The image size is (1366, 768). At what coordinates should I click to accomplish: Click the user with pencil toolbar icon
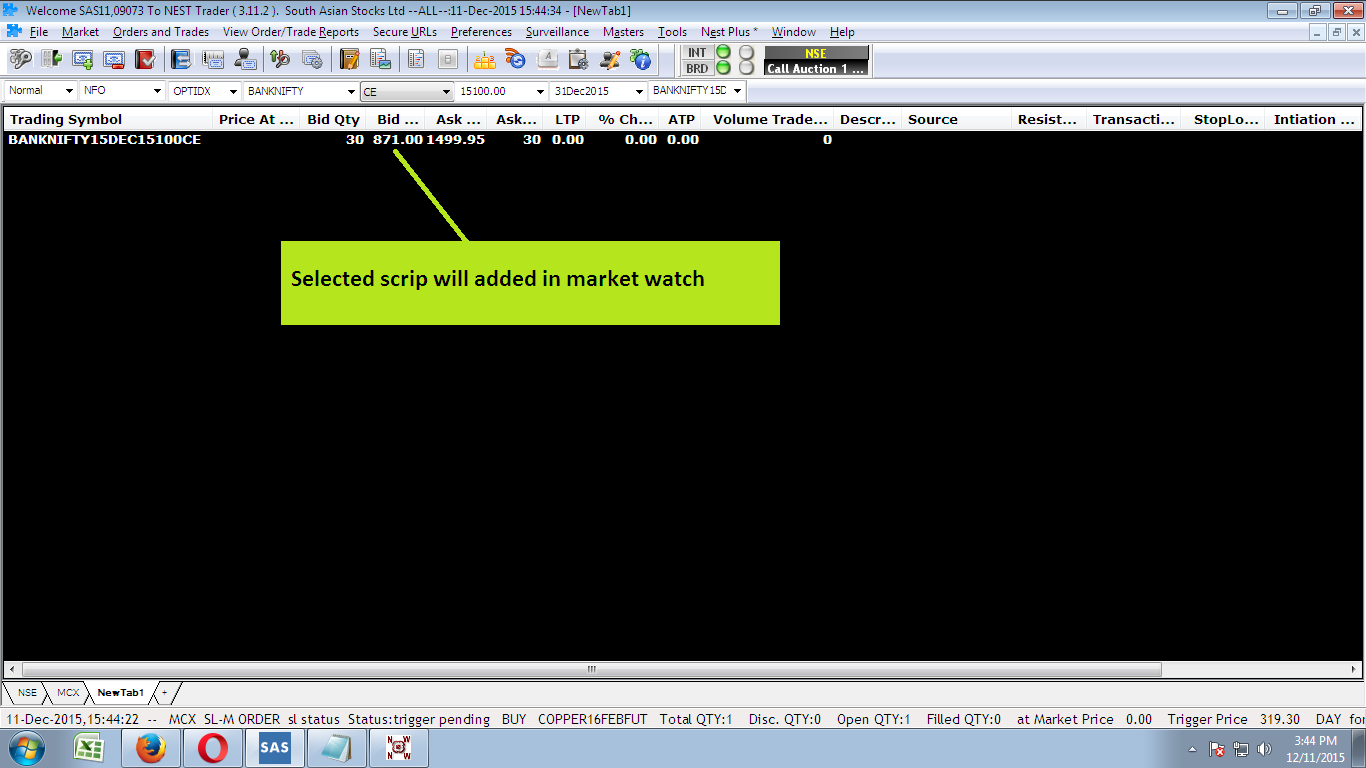(610, 59)
